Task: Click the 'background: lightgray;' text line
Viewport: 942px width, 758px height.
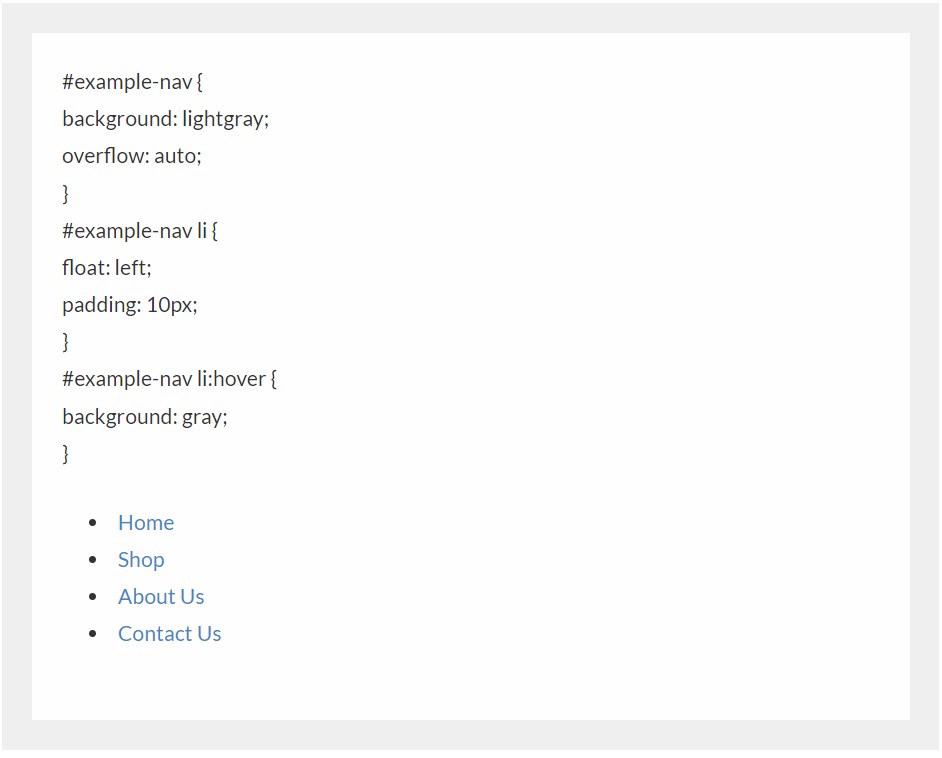Action: [165, 119]
